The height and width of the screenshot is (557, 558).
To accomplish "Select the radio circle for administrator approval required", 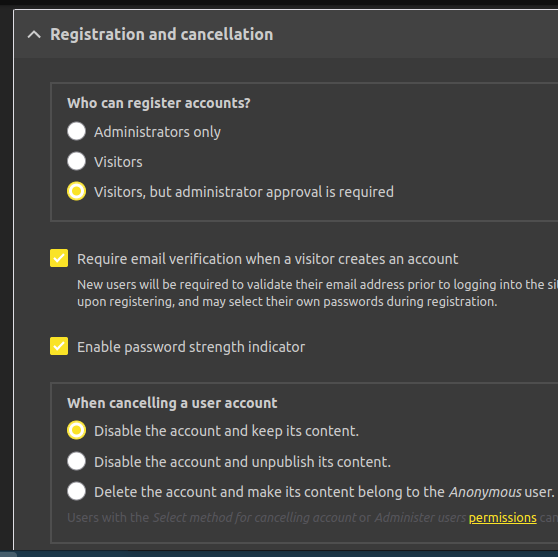I will tap(77, 191).
